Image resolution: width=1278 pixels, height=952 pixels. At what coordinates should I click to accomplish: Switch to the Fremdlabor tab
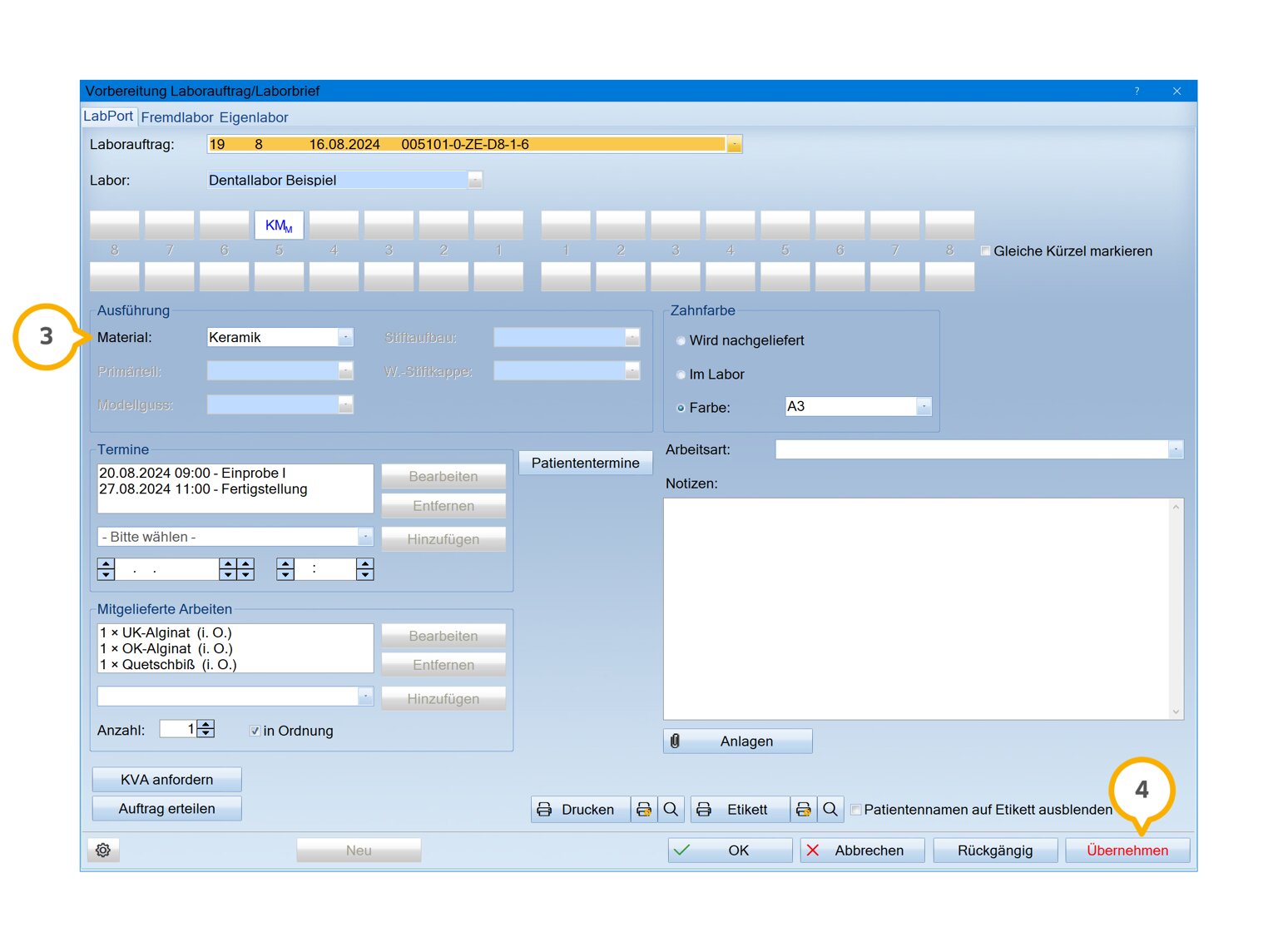(x=177, y=117)
